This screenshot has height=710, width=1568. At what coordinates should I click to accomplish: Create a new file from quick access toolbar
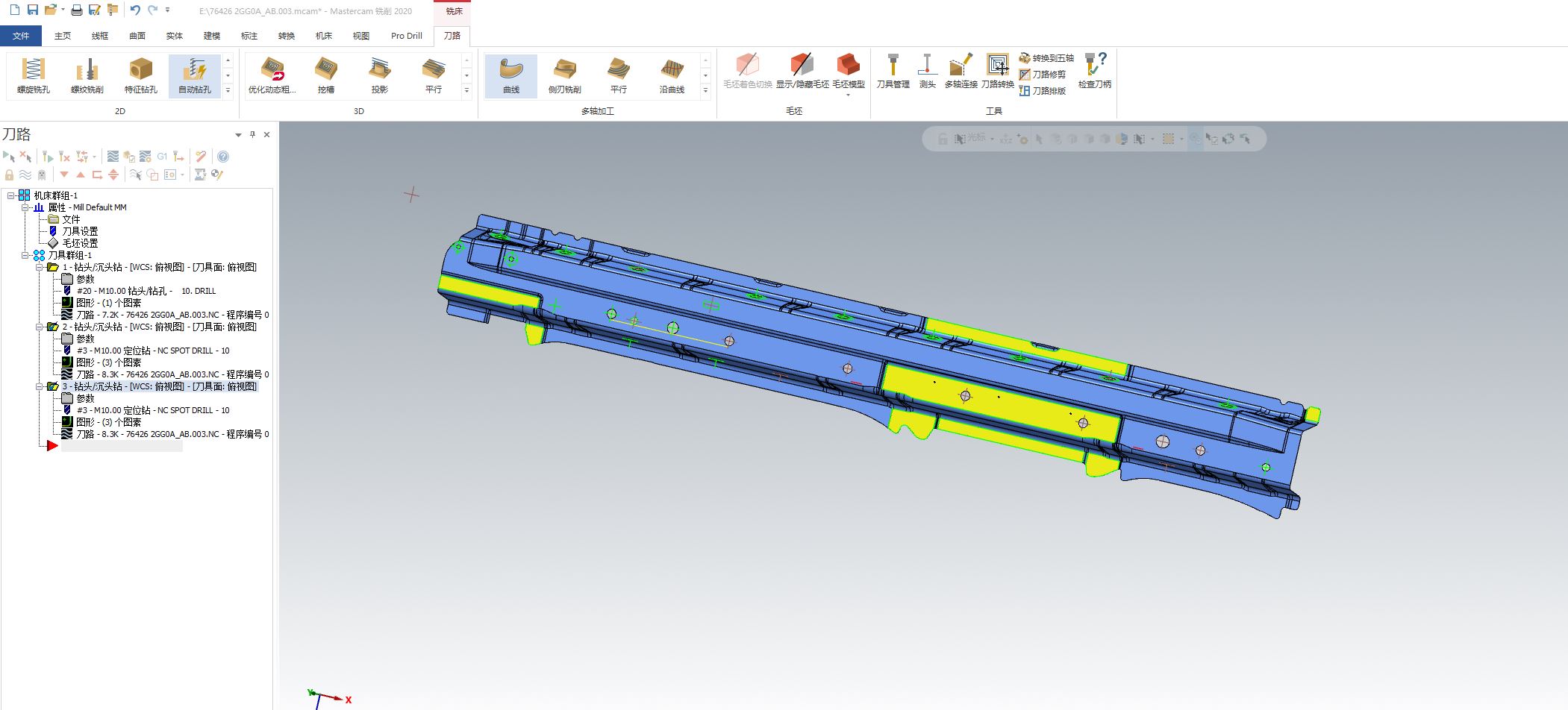pyautogui.click(x=14, y=10)
